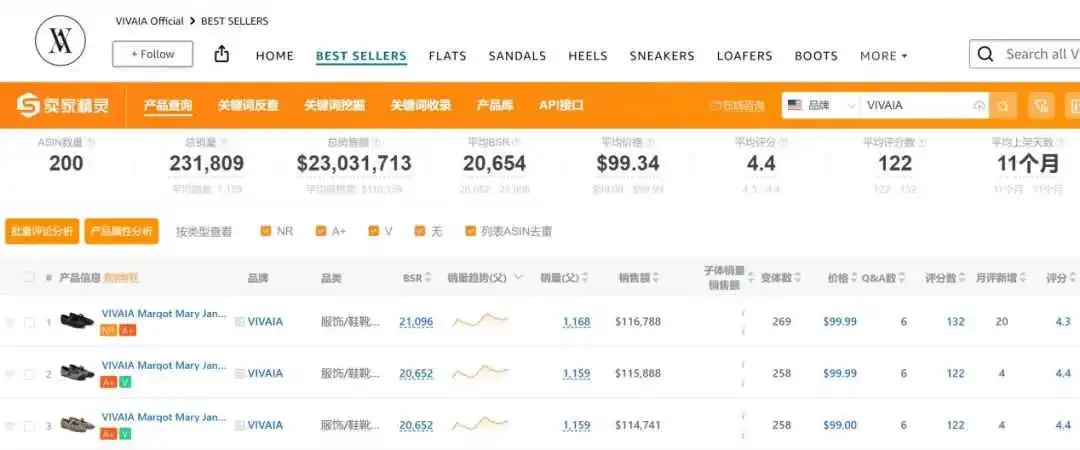Click the red A+ badge in row 3
This screenshot has width=1080, height=450.
[x=108, y=434]
